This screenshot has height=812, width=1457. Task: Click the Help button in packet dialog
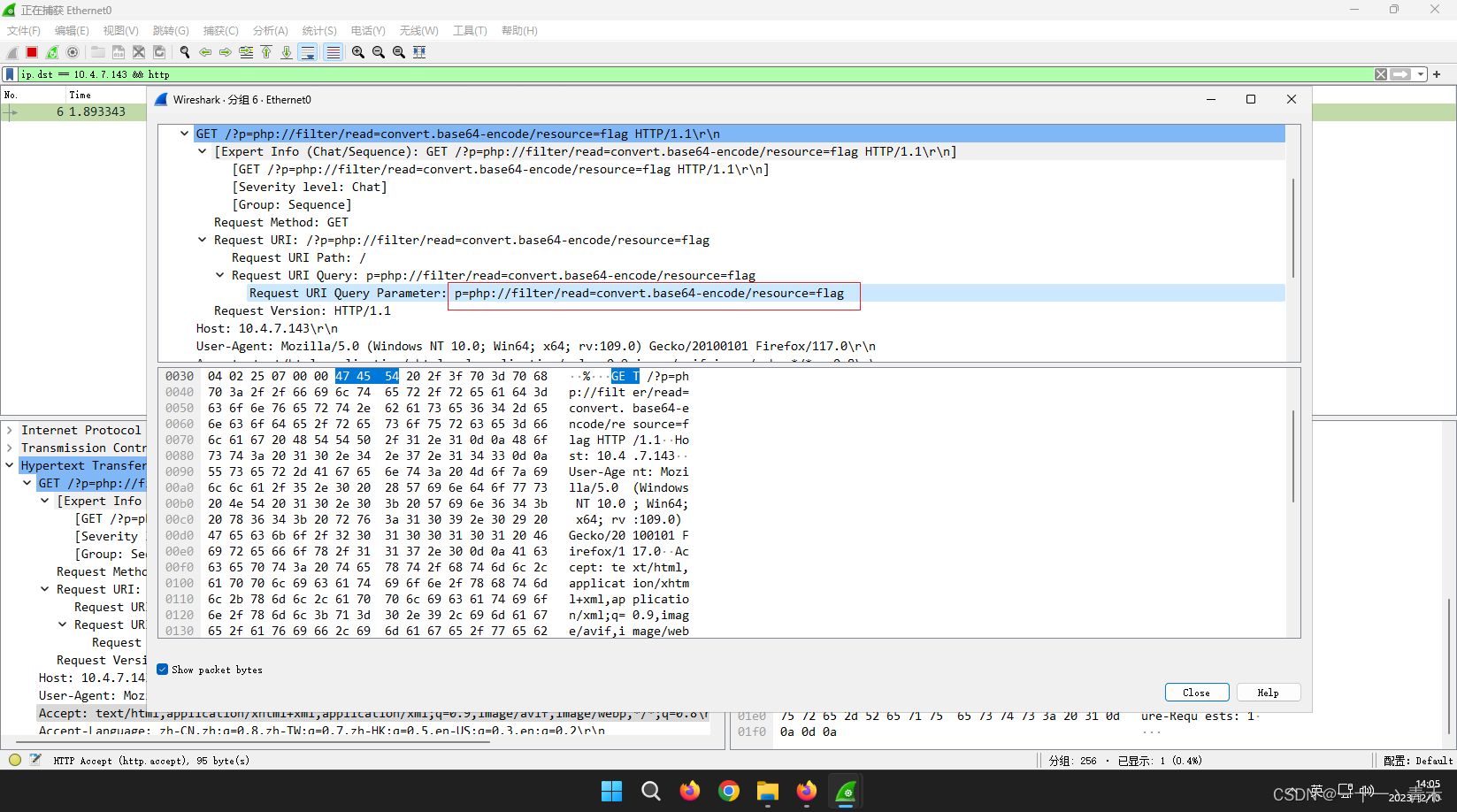coord(1269,693)
